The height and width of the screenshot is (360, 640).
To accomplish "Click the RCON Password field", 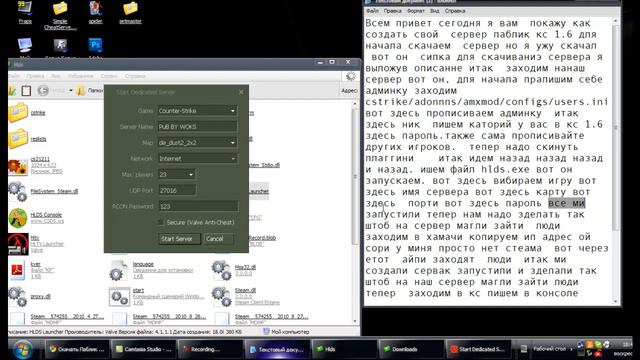I will pos(198,207).
